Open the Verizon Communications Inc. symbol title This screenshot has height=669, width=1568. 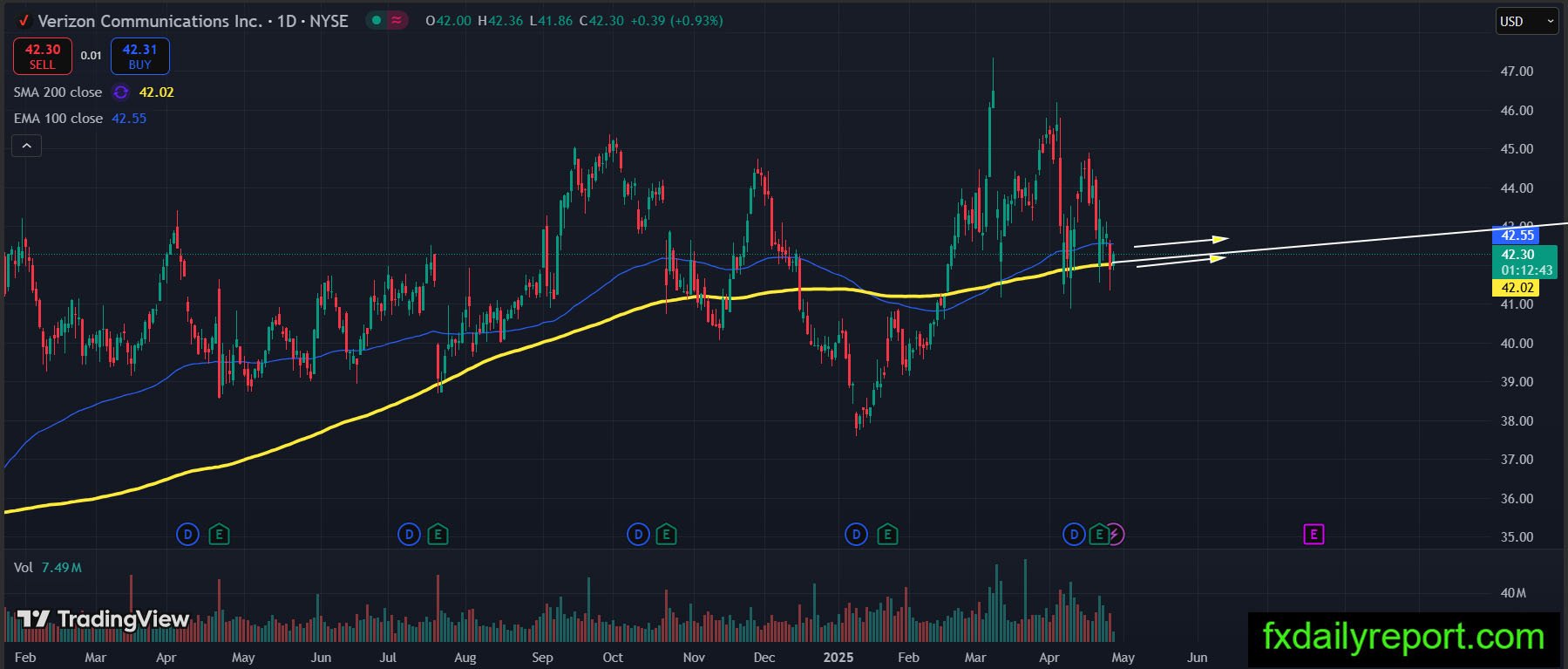tap(193, 21)
